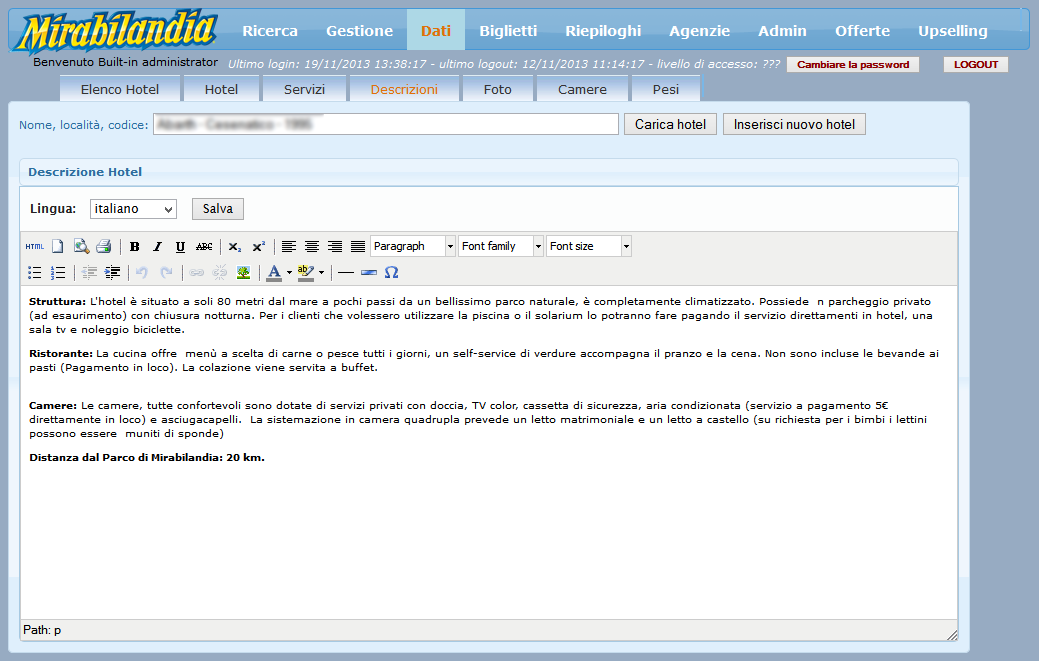The width and height of the screenshot is (1039, 661).
Task: Open the Admin menu
Action: click(782, 30)
